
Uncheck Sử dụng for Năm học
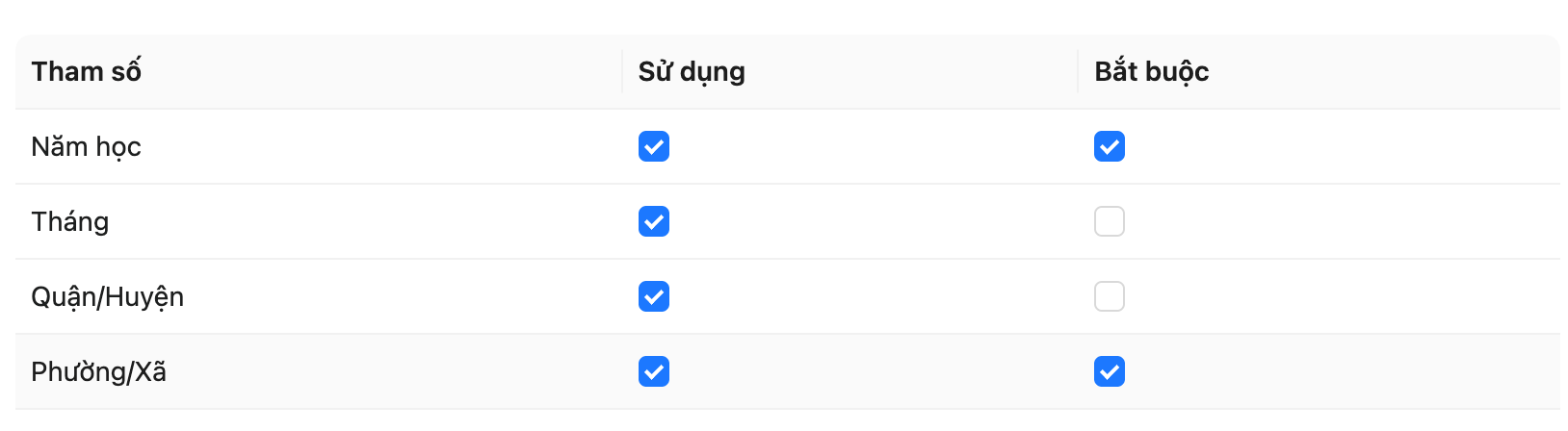(x=653, y=146)
